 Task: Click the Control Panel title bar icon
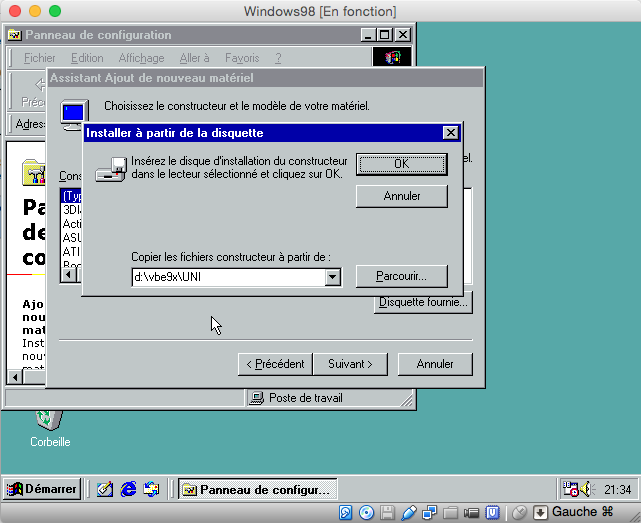click(15, 35)
